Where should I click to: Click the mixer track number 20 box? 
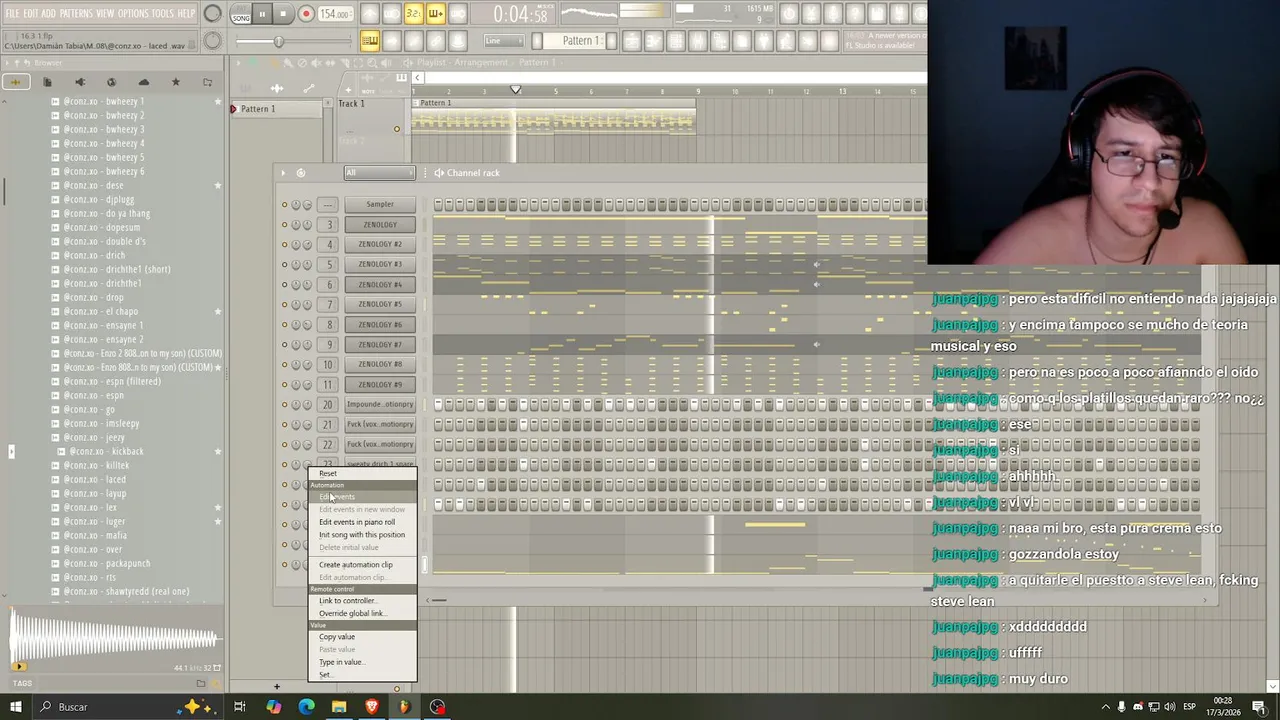coord(328,404)
